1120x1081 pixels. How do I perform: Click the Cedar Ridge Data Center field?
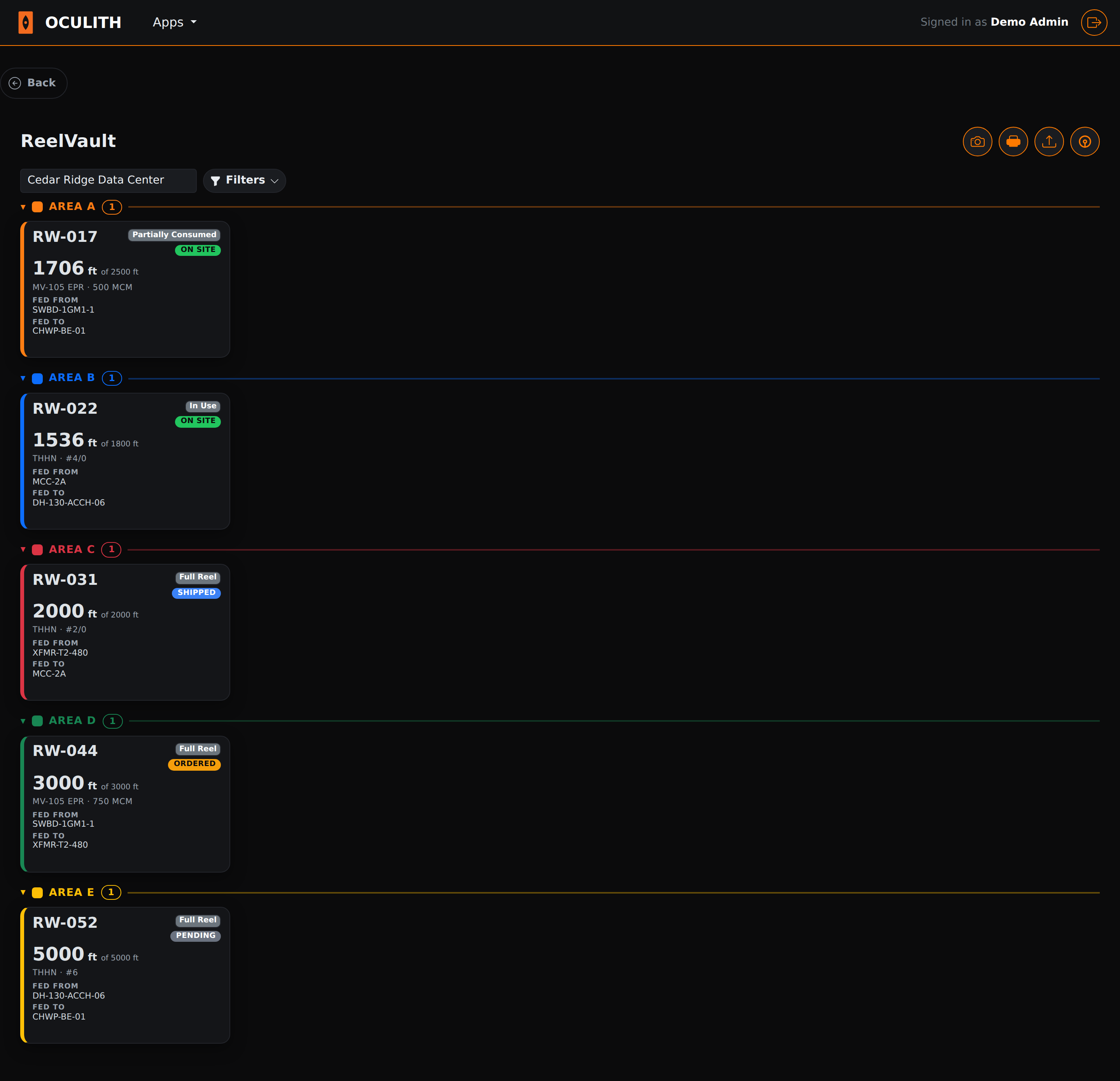click(x=108, y=180)
